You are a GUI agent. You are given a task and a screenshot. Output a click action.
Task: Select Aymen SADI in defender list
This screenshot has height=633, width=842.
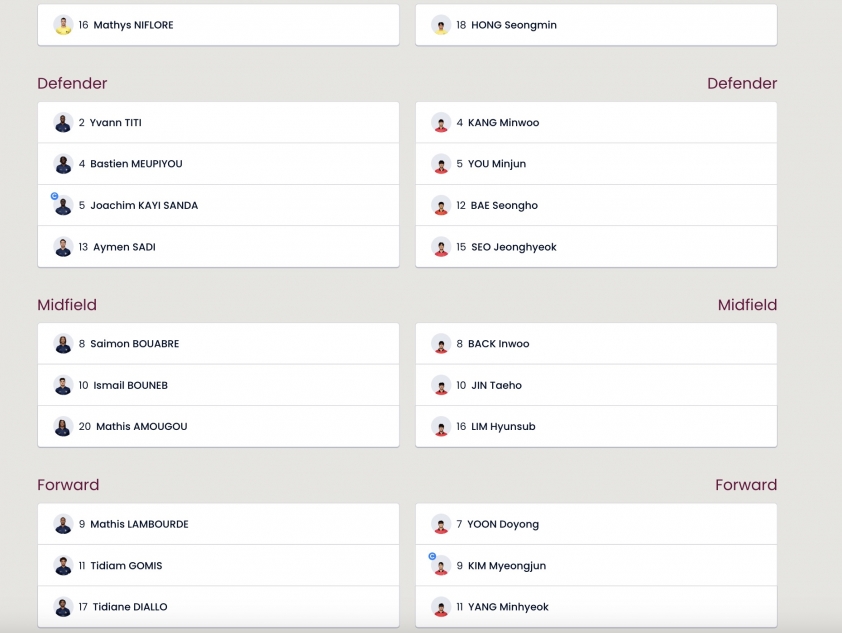(218, 246)
